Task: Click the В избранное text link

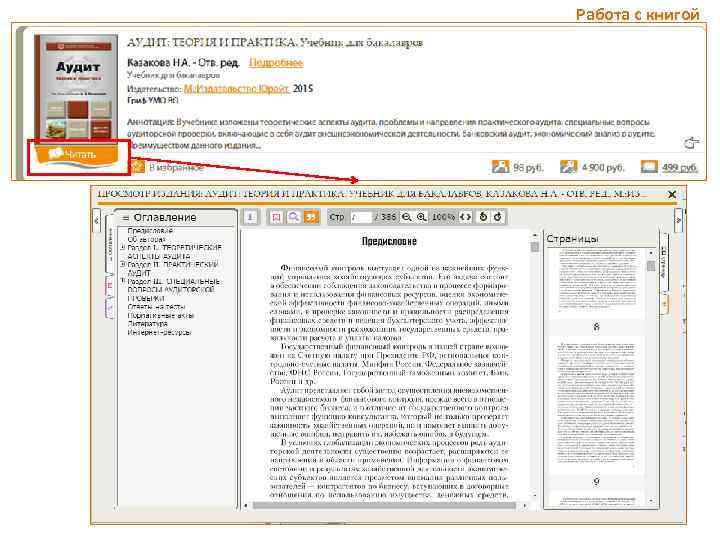Action: tap(176, 168)
